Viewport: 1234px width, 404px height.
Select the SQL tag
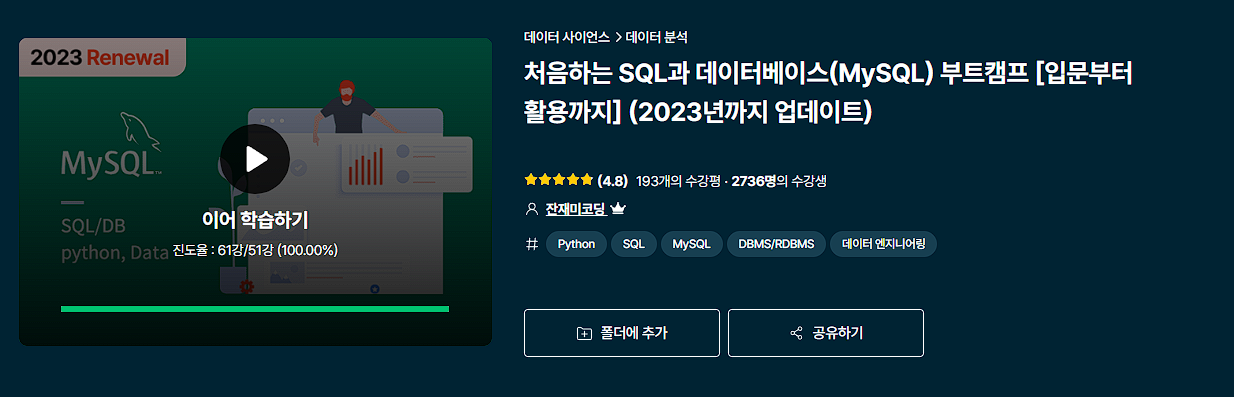click(x=634, y=244)
